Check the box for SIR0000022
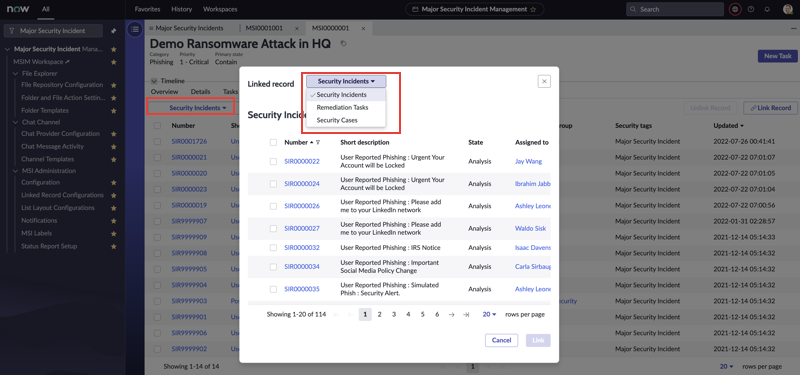The image size is (800, 375). (273, 161)
